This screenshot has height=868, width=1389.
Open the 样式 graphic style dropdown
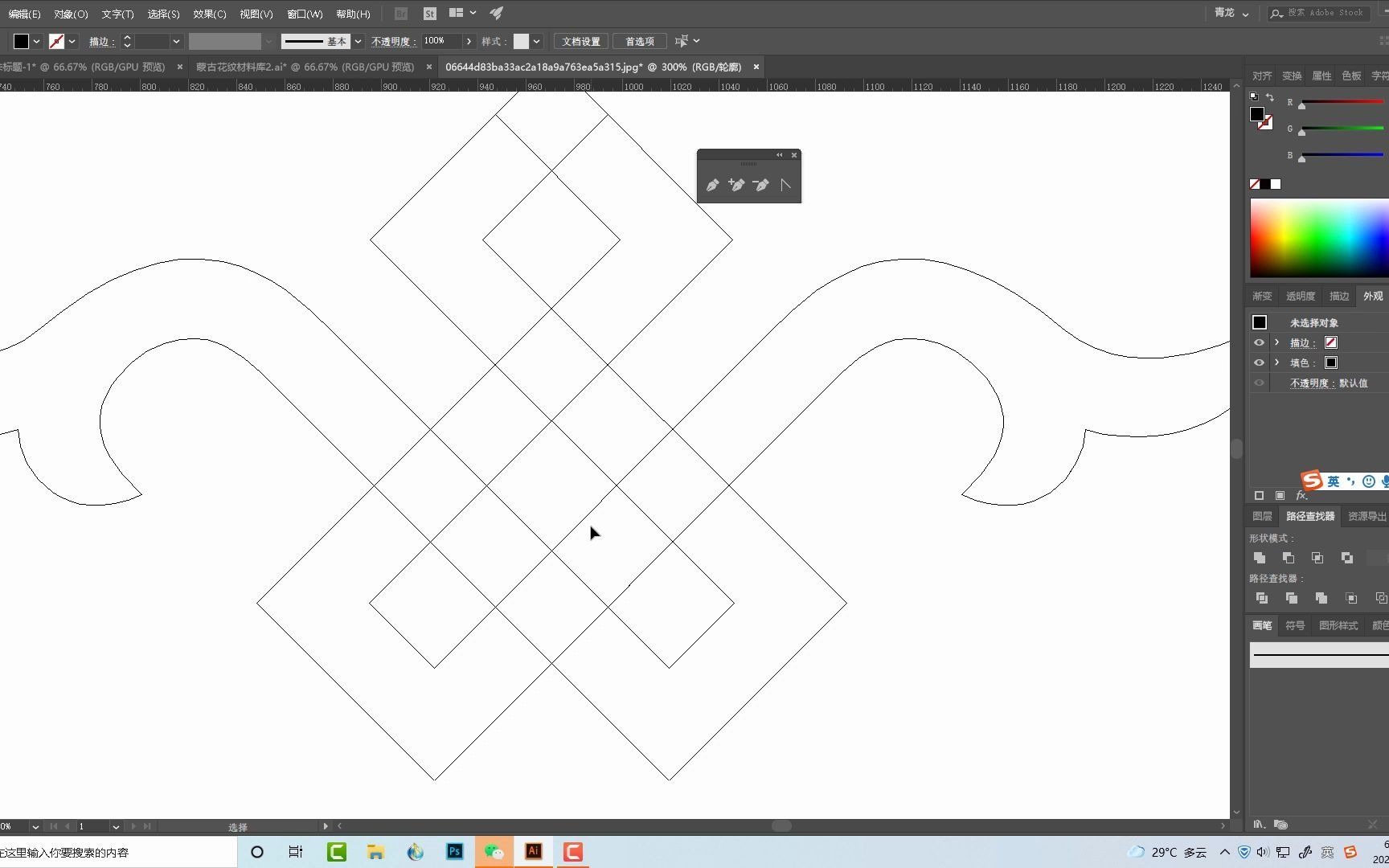click(x=536, y=42)
